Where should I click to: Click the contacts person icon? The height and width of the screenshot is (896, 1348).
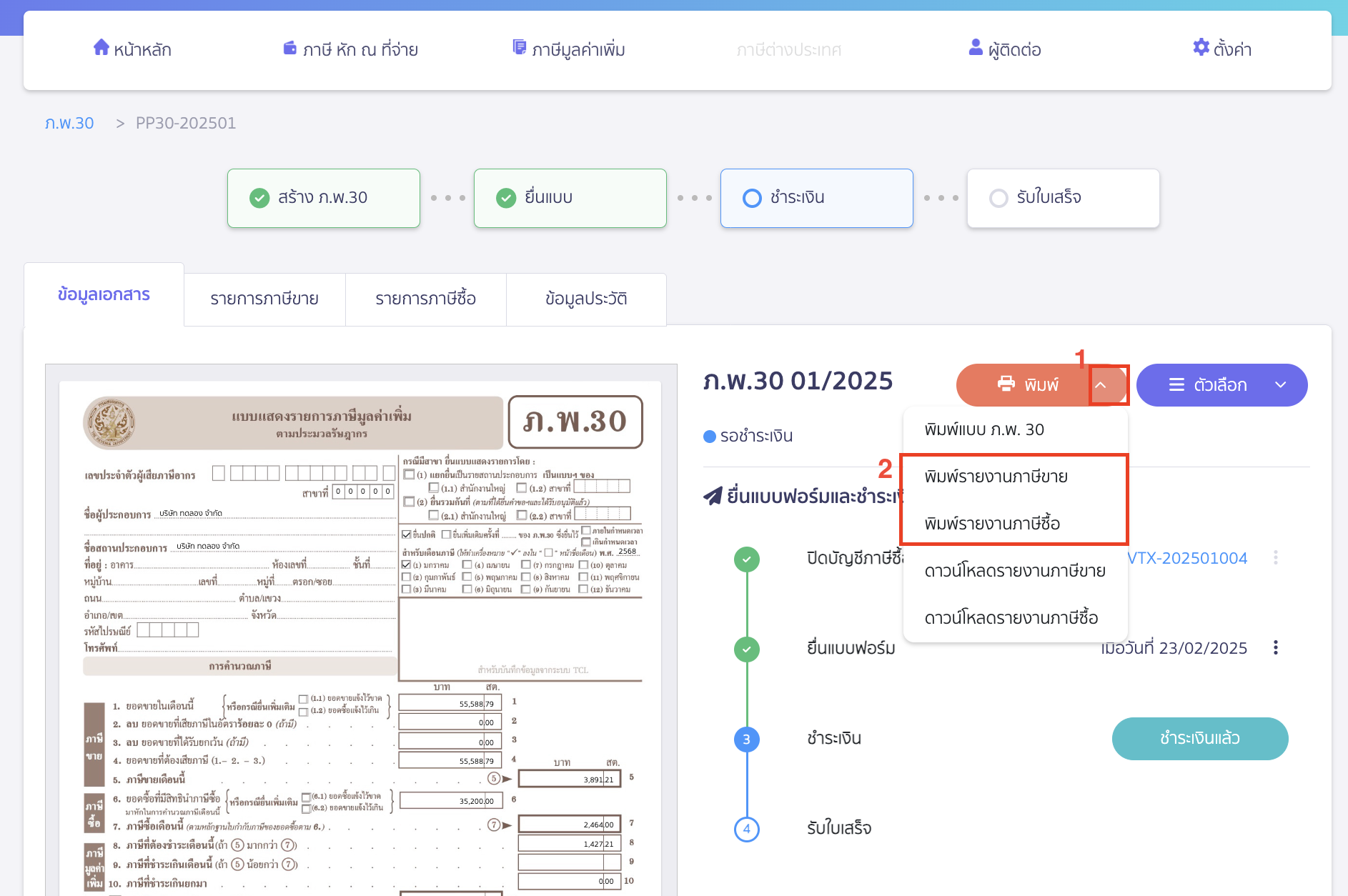click(x=975, y=48)
